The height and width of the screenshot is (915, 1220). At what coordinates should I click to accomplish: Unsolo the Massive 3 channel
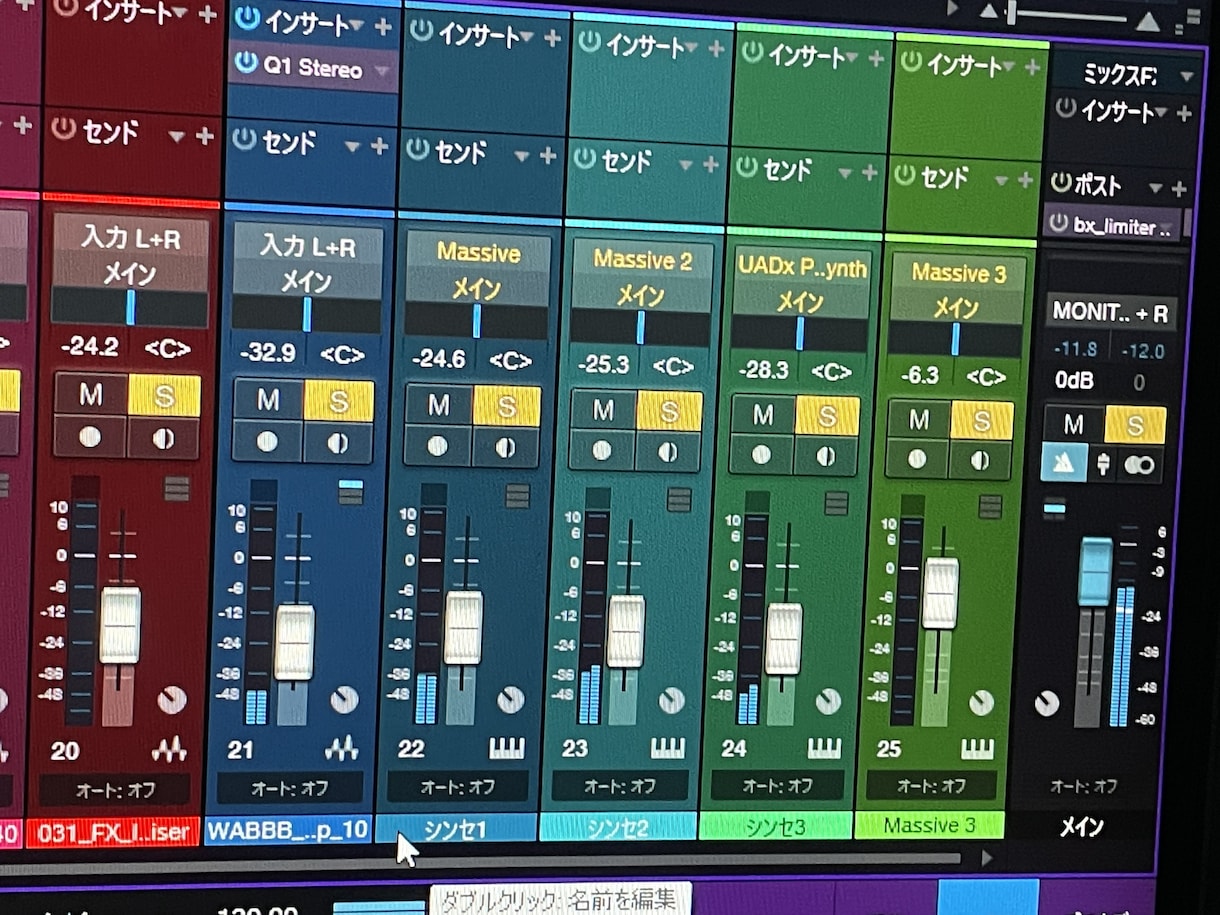coord(981,420)
